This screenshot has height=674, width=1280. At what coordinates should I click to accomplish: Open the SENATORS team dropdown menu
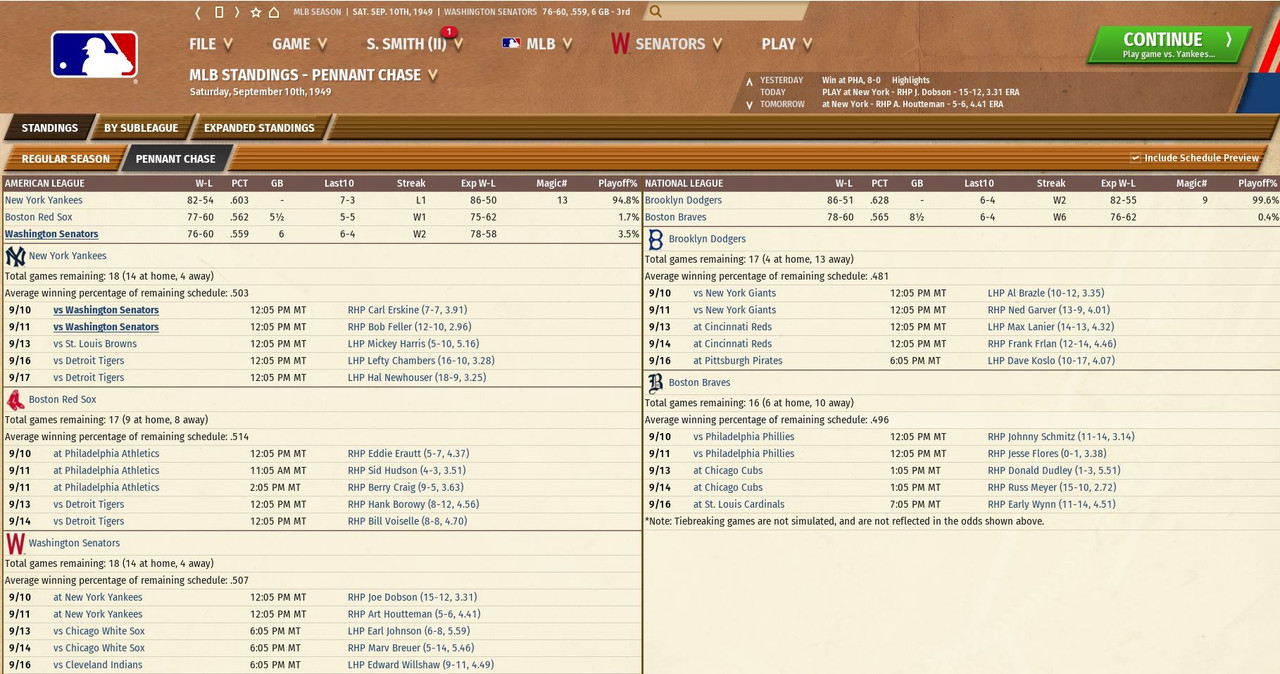click(x=666, y=44)
